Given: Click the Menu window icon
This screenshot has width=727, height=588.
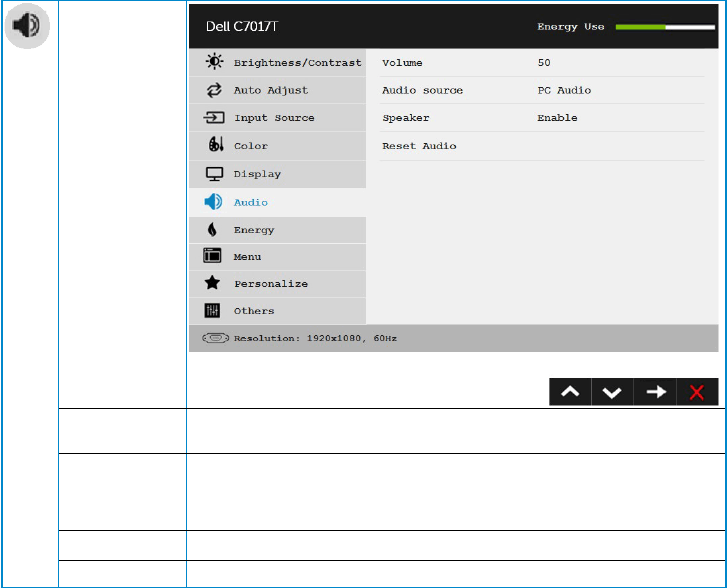Looking at the screenshot, I should point(212,256).
